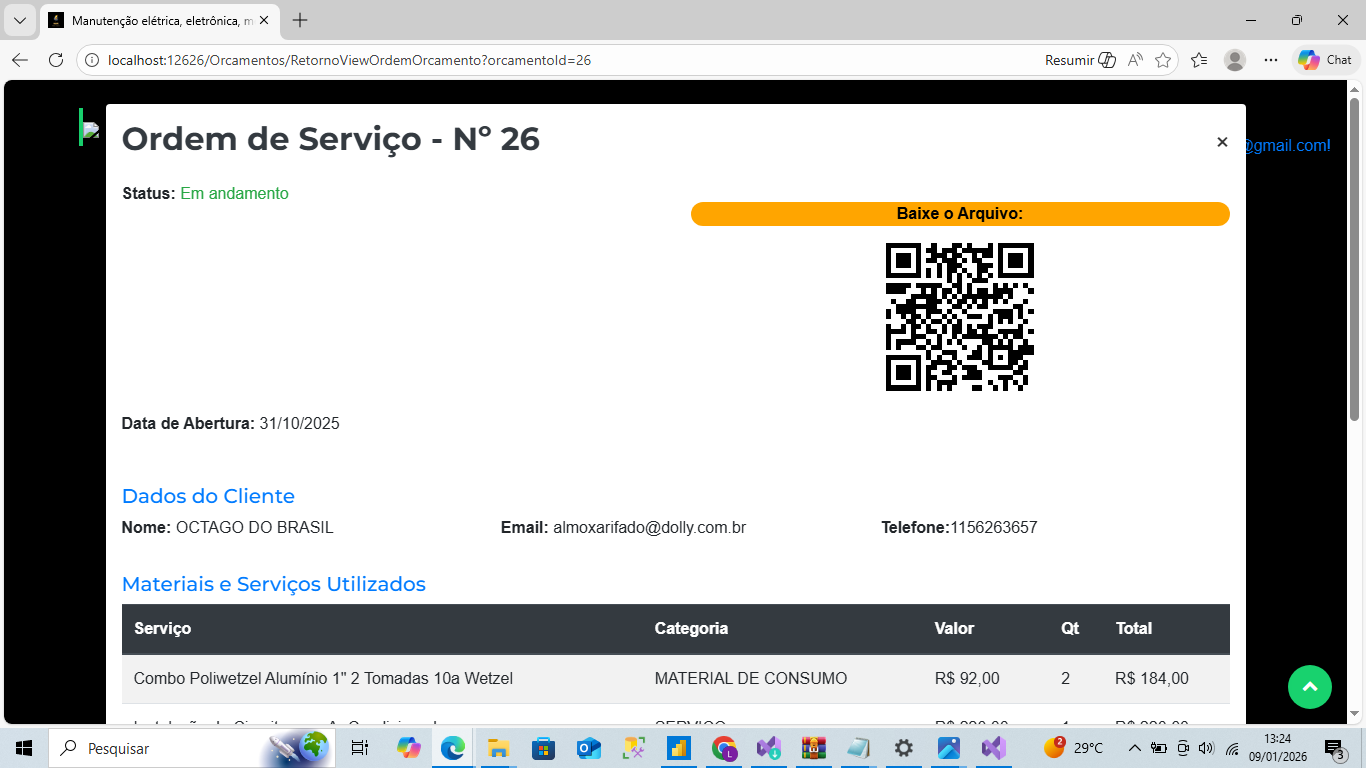Activate the read aloud icon
This screenshot has width=1366, height=768.
pyautogui.click(x=1135, y=60)
